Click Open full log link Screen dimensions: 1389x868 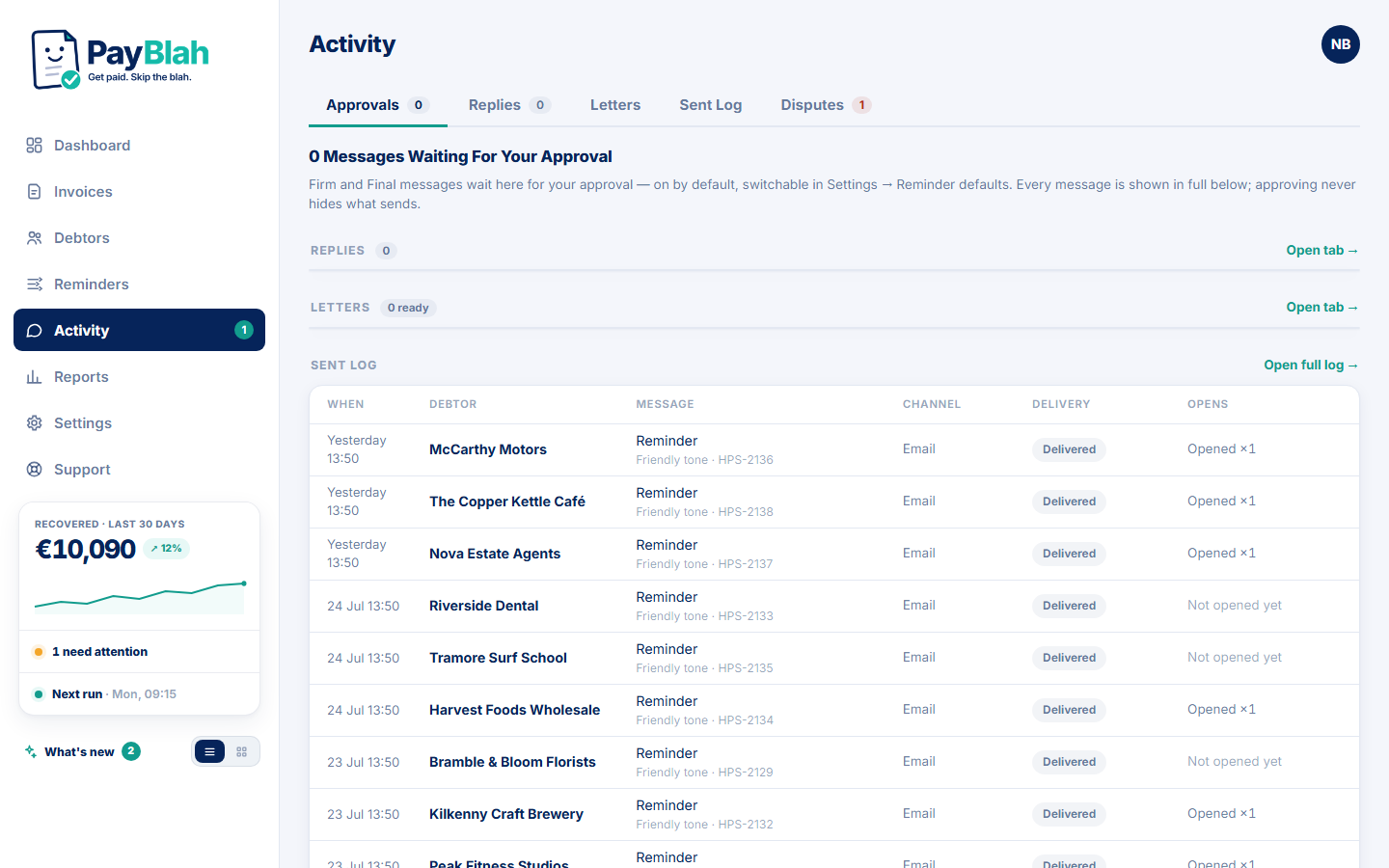pyautogui.click(x=1312, y=365)
